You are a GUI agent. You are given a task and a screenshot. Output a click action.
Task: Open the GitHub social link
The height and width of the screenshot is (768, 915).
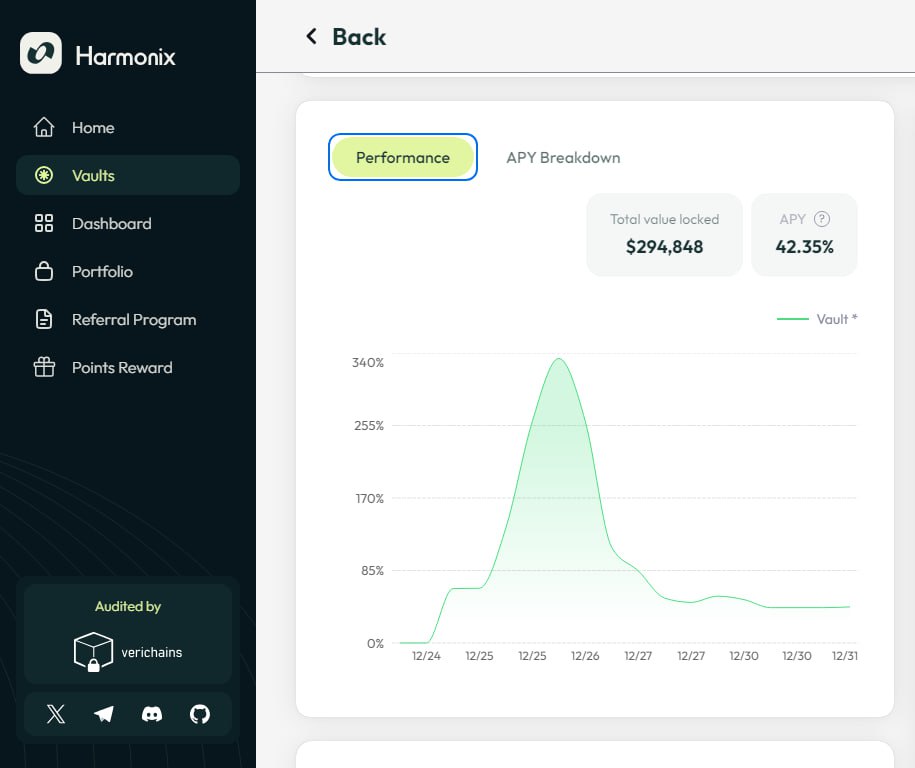tap(200, 714)
